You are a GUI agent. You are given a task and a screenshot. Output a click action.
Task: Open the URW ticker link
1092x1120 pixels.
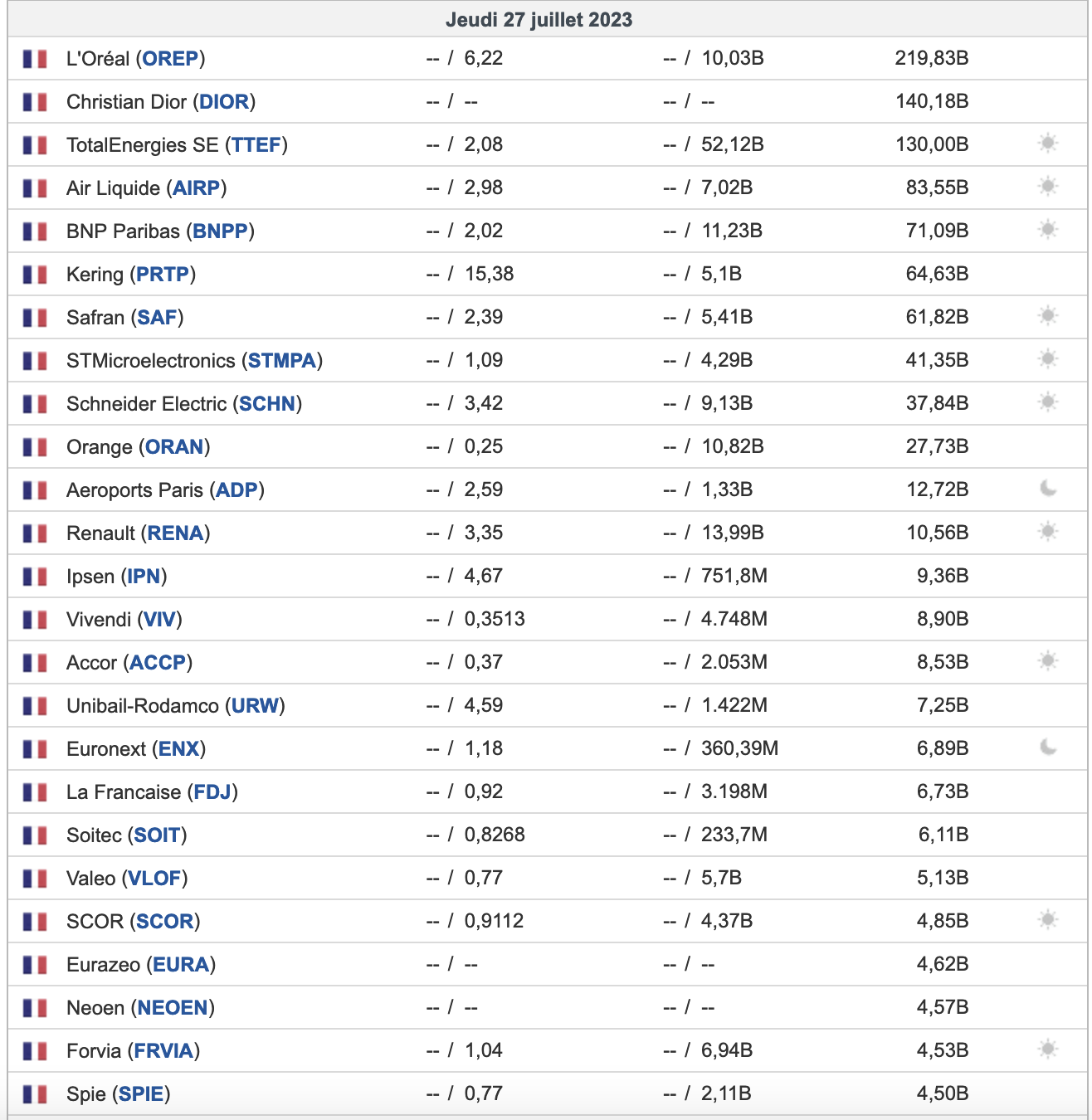(x=256, y=706)
